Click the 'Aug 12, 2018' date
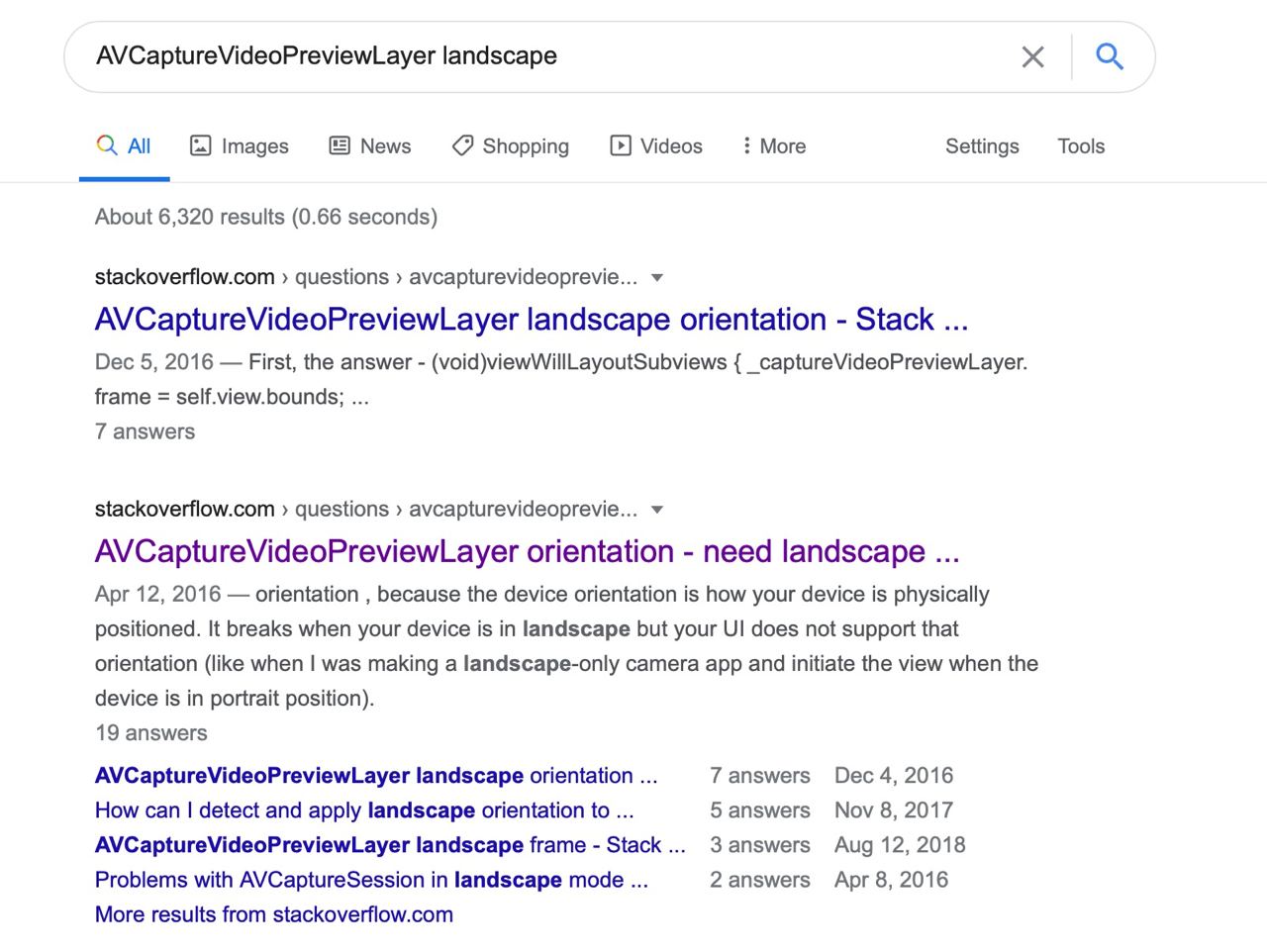1267x952 pixels. (x=900, y=845)
